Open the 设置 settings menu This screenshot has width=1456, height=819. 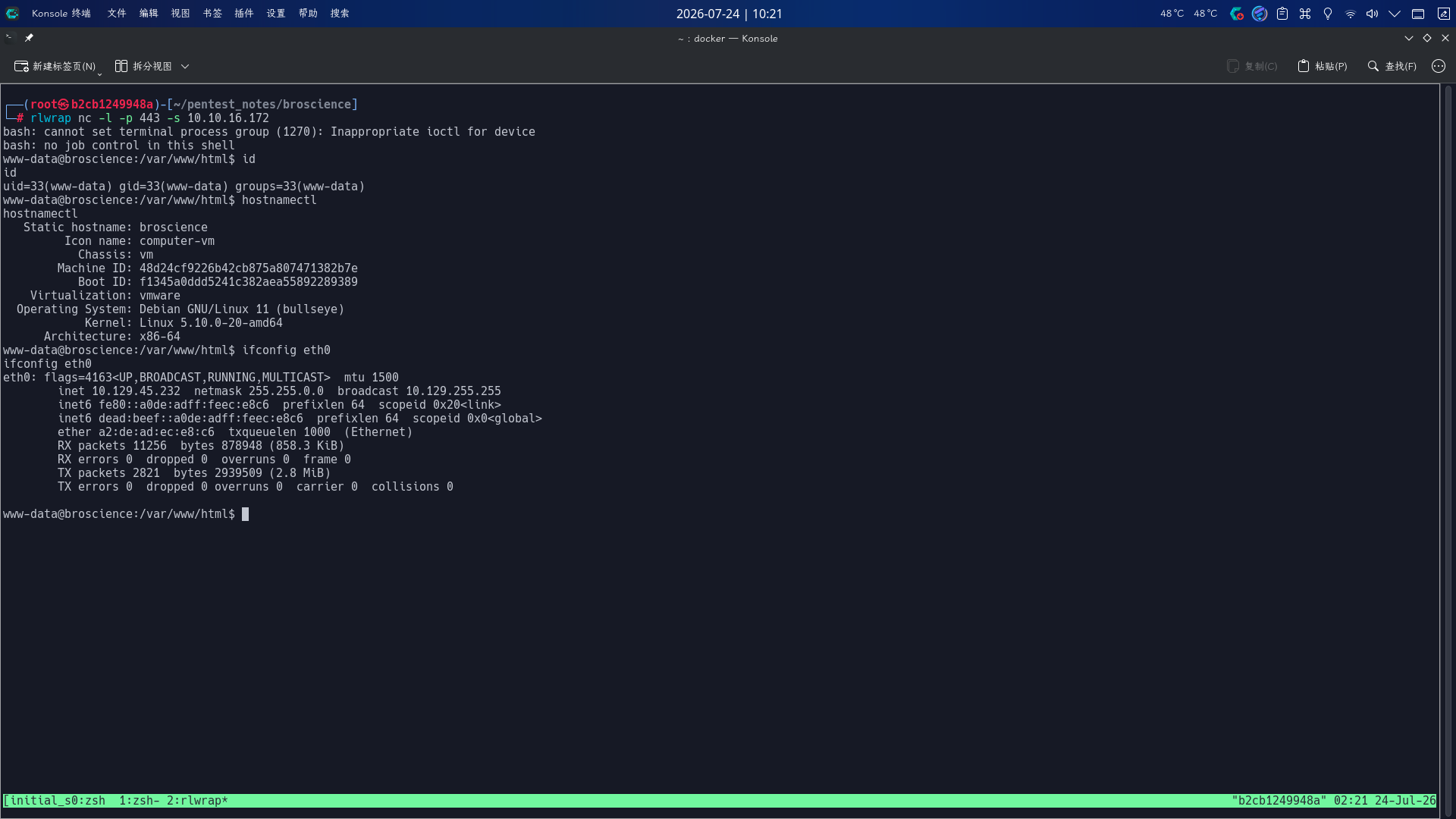[x=276, y=14]
